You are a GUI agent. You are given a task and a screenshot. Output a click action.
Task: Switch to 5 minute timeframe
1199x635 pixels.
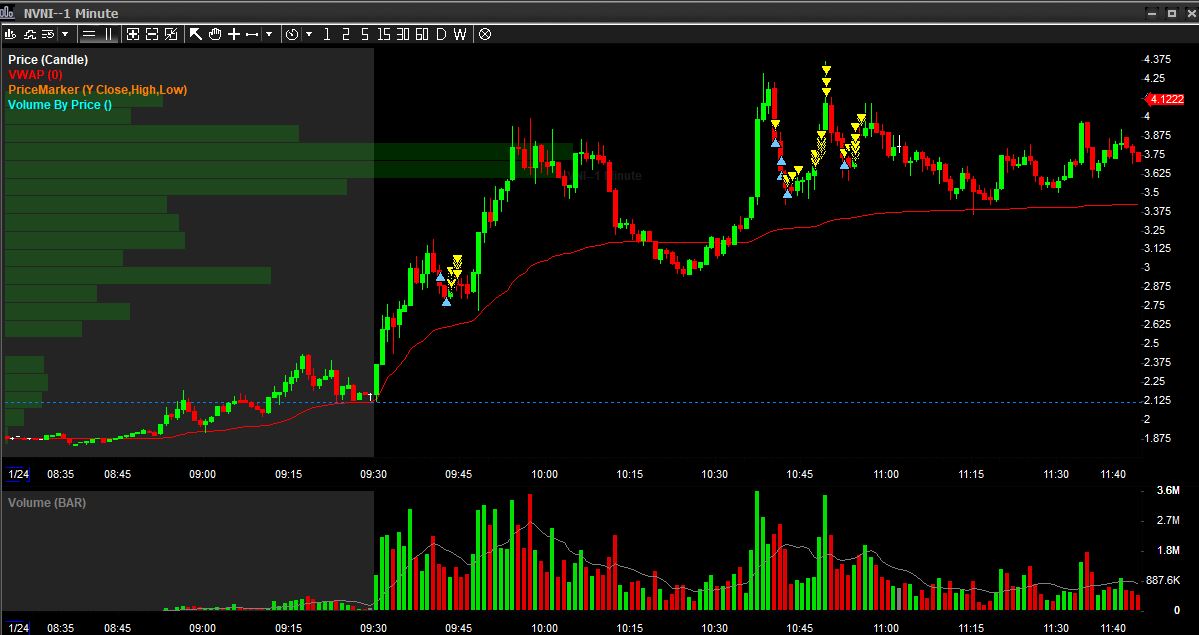point(365,34)
